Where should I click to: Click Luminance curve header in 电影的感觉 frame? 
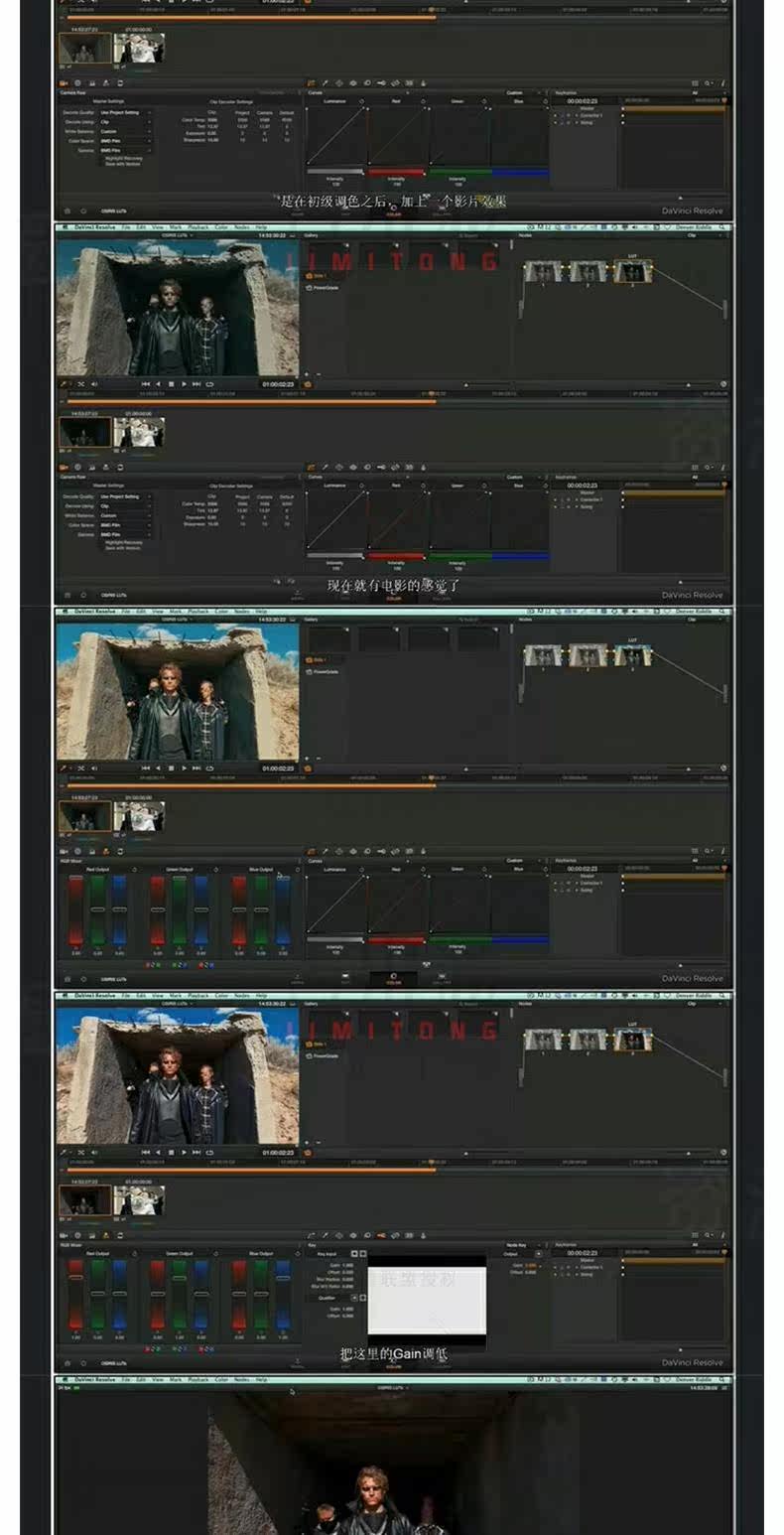pyautogui.click(x=334, y=486)
